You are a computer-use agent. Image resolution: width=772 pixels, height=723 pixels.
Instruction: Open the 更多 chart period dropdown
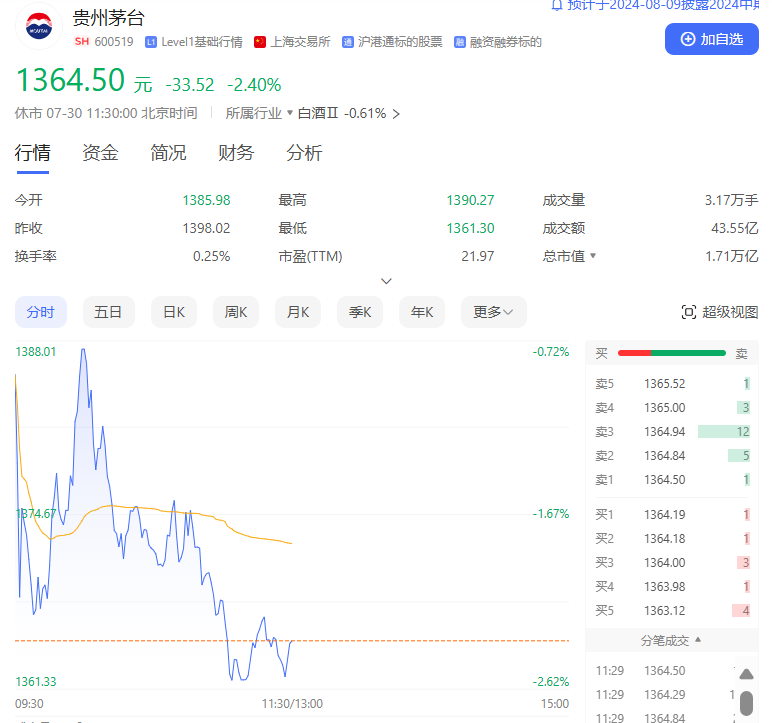tap(493, 312)
